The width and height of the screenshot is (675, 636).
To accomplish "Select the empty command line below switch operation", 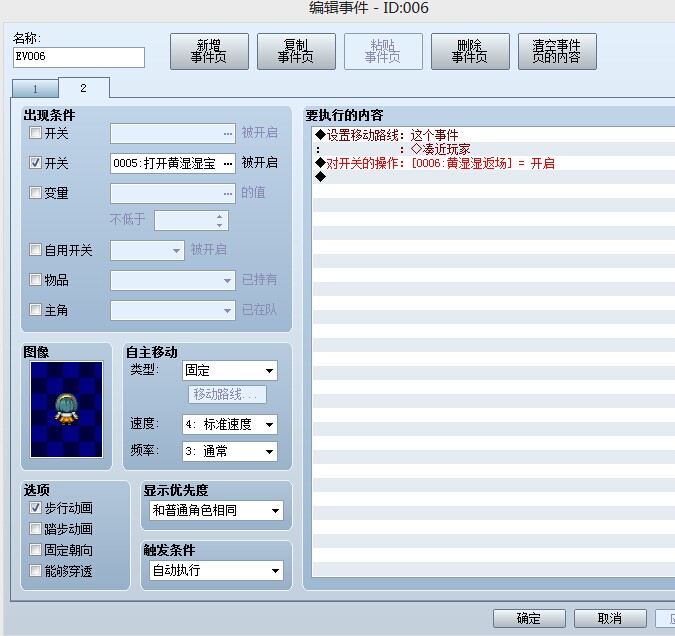I will pos(493,177).
